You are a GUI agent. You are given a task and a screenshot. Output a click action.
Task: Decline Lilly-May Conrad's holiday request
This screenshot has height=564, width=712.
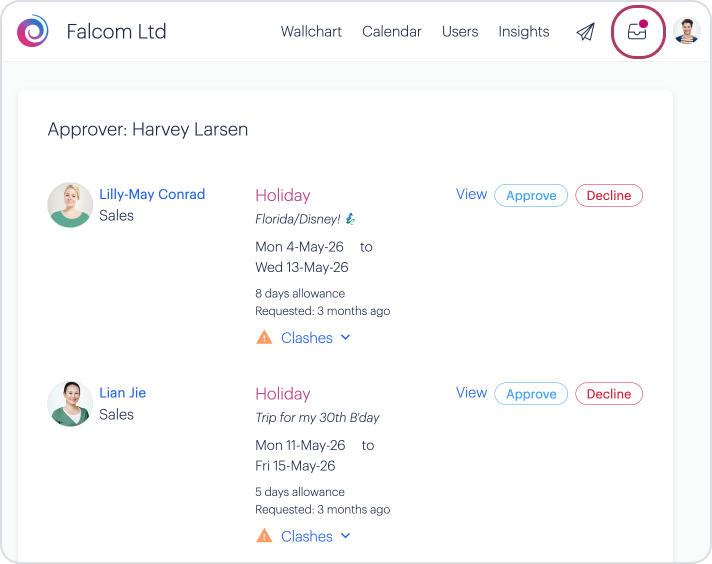608,196
